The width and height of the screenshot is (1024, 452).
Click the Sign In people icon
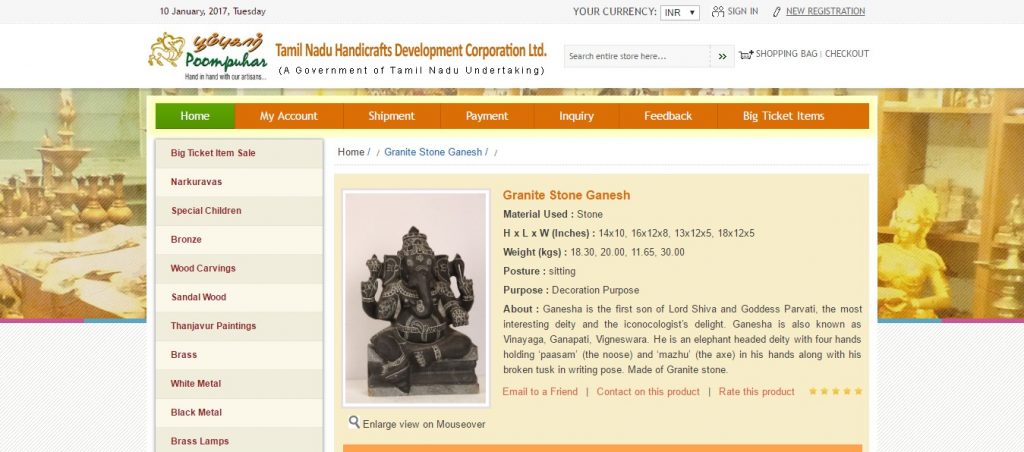718,11
